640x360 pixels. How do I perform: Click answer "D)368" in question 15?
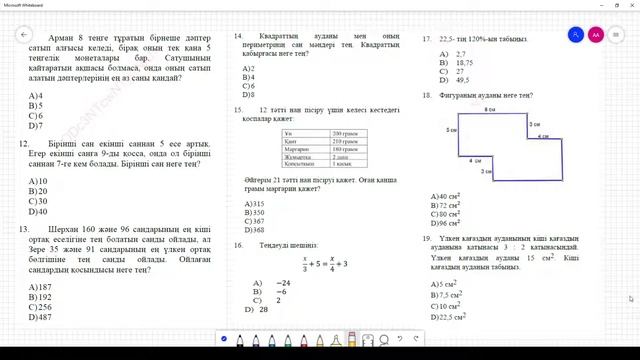(254, 230)
